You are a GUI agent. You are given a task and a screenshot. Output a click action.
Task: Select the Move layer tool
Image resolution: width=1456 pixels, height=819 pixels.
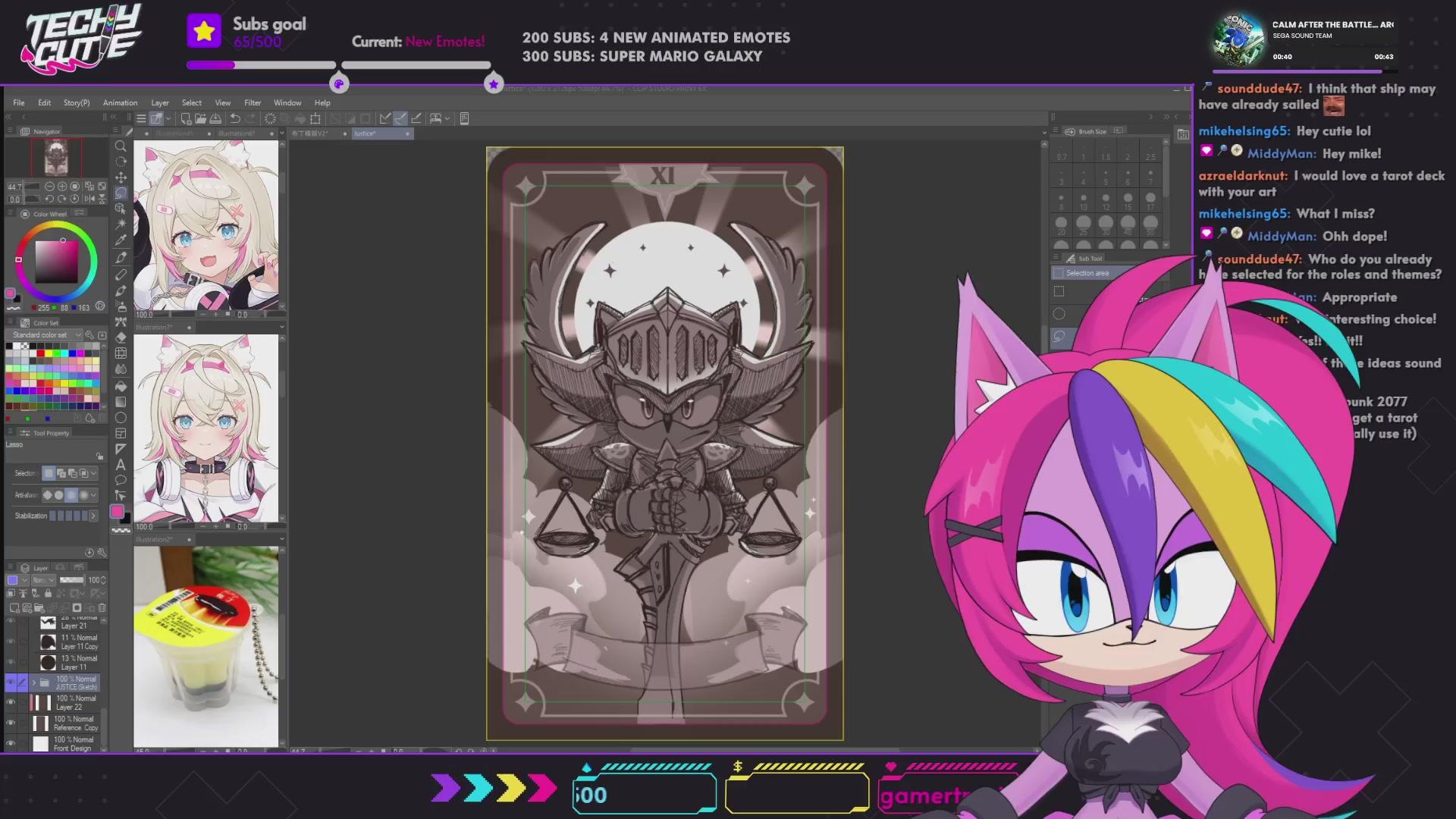point(121,177)
